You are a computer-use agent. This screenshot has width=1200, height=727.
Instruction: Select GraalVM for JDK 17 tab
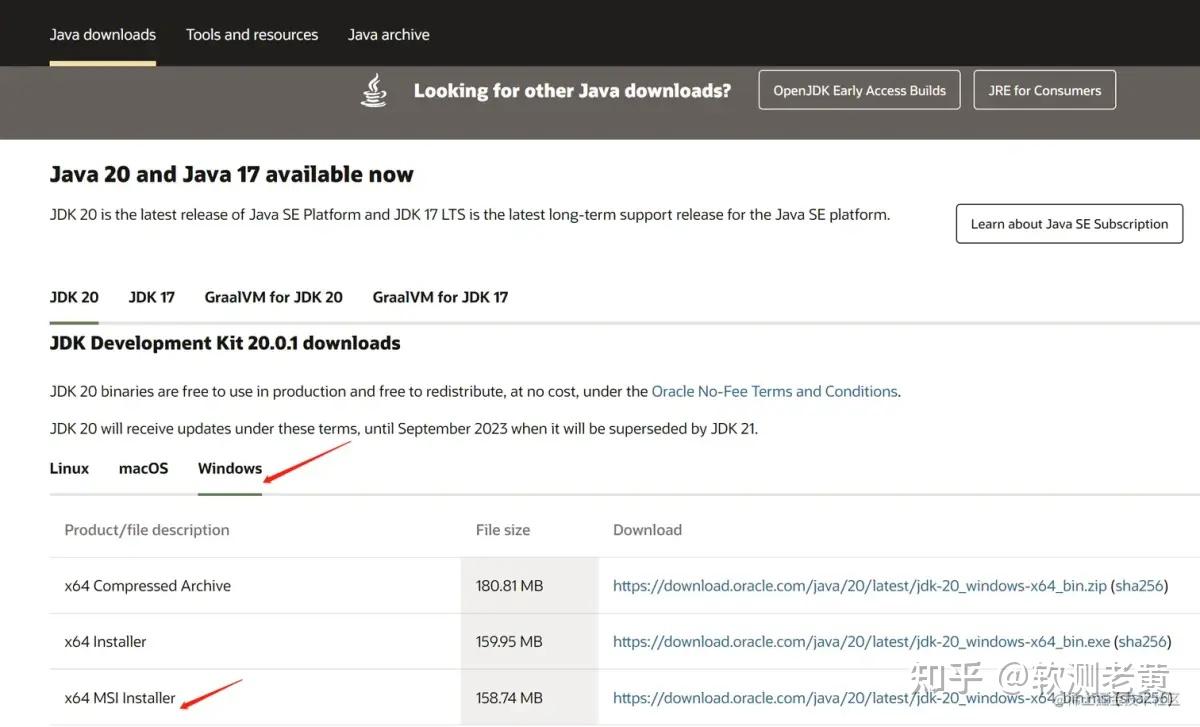coord(440,297)
